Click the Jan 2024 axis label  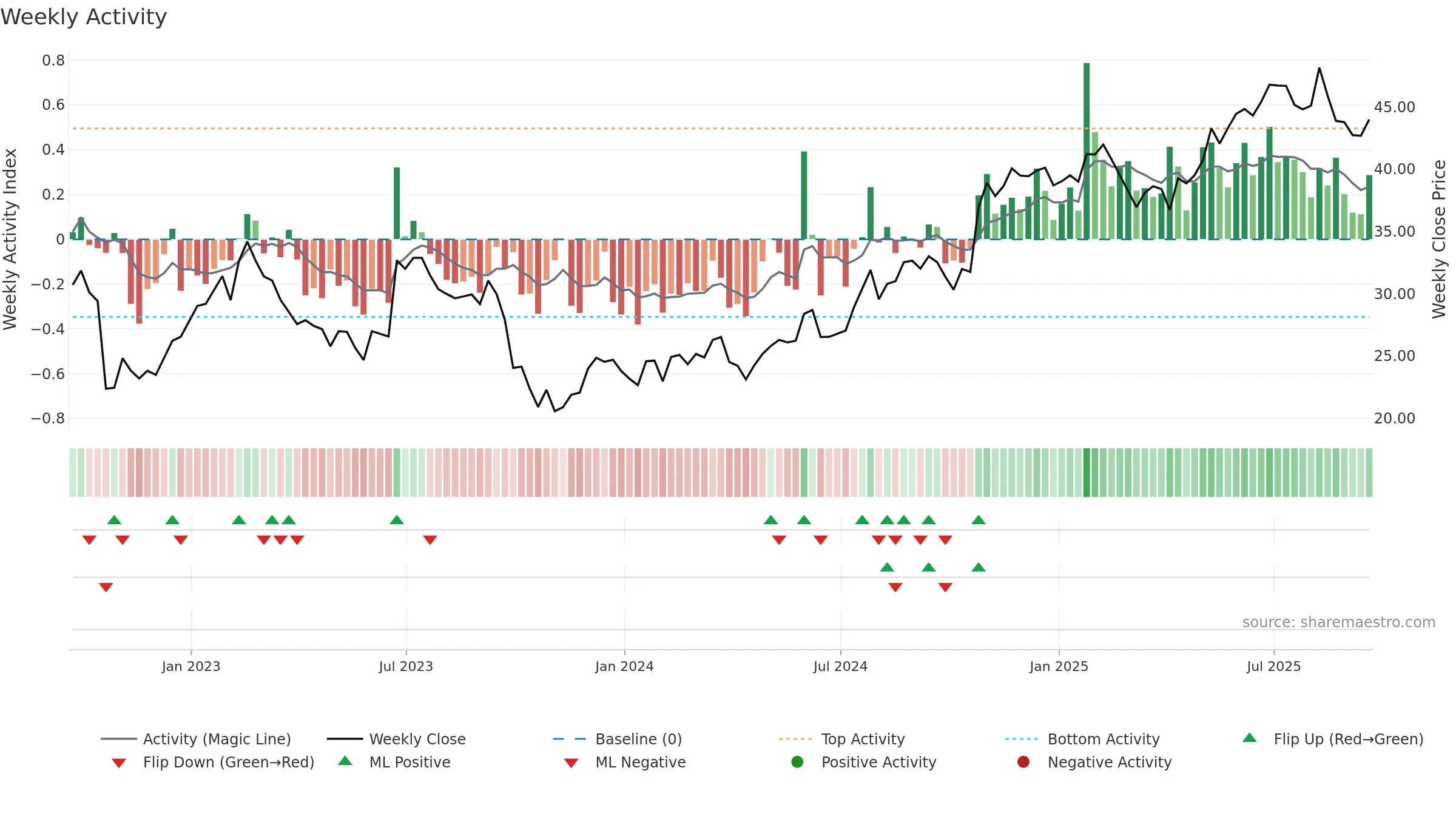624,666
